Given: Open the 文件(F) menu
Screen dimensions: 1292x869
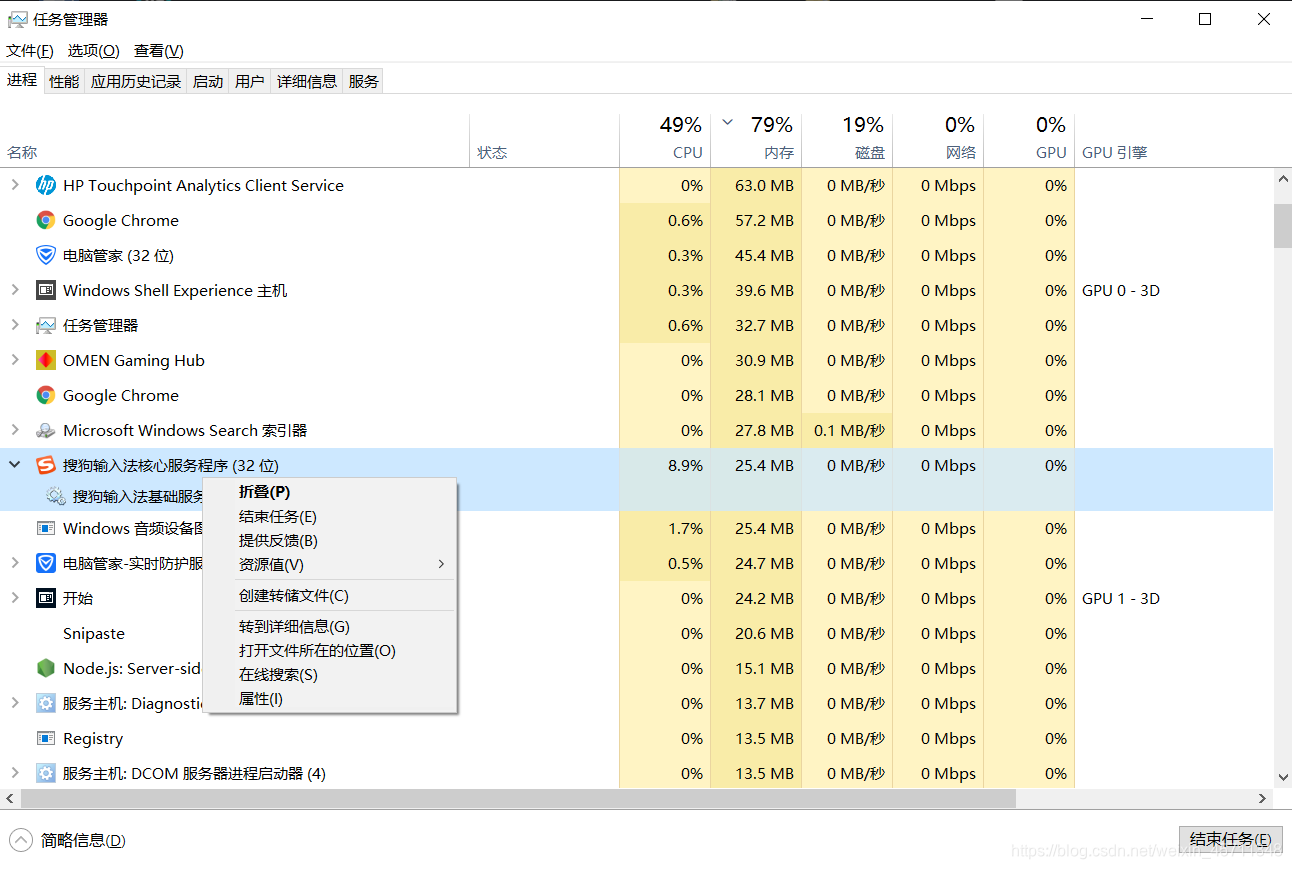Looking at the screenshot, I should tap(30, 50).
